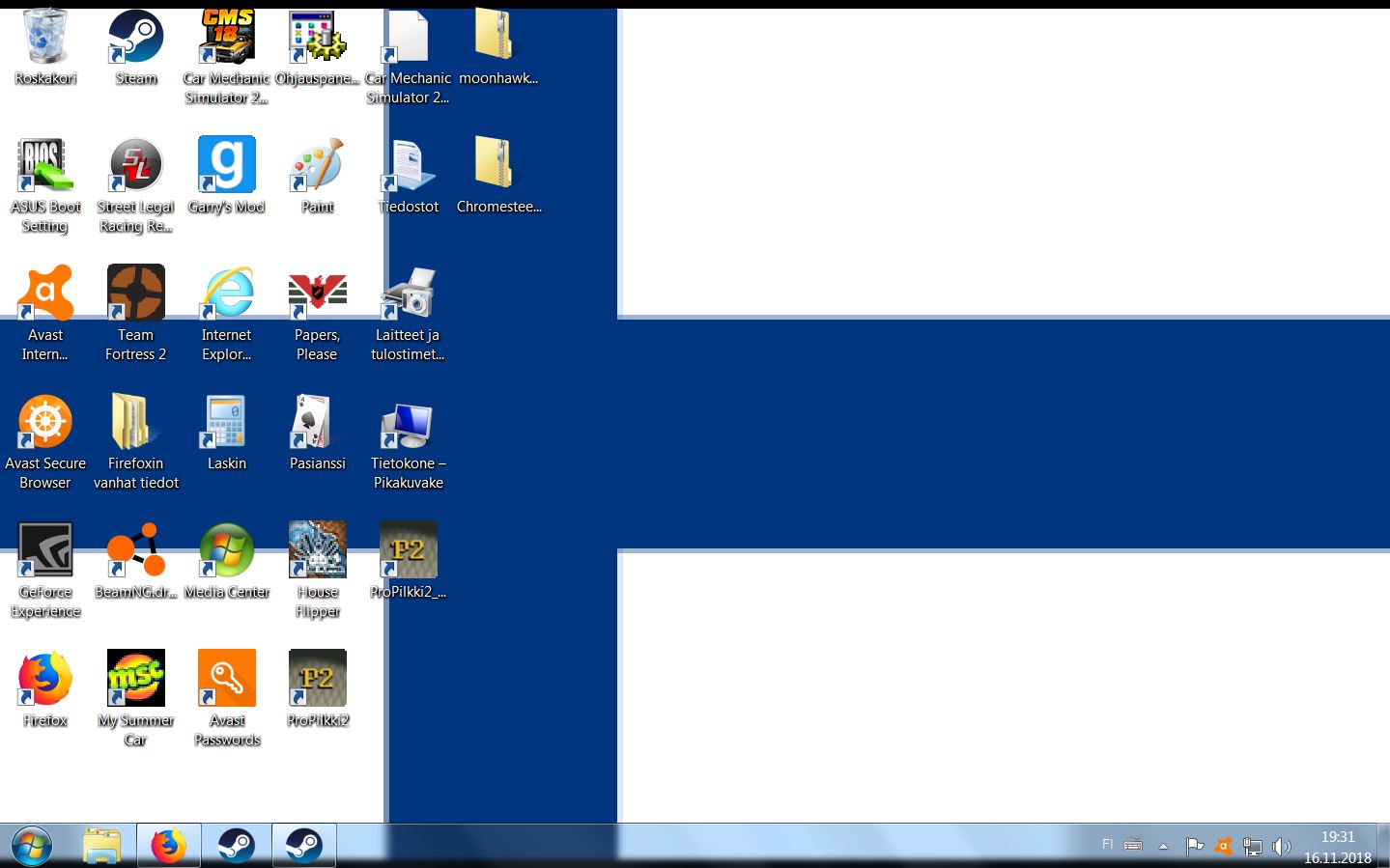Select the Street Legal Racing Redline shortcut
Image resolution: width=1390 pixels, height=868 pixels.
(136, 186)
